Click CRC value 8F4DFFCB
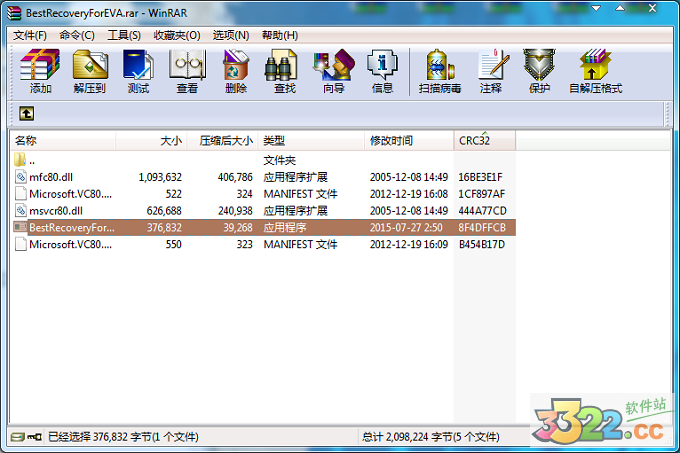The width and height of the screenshot is (680, 453). pyautogui.click(x=482, y=228)
